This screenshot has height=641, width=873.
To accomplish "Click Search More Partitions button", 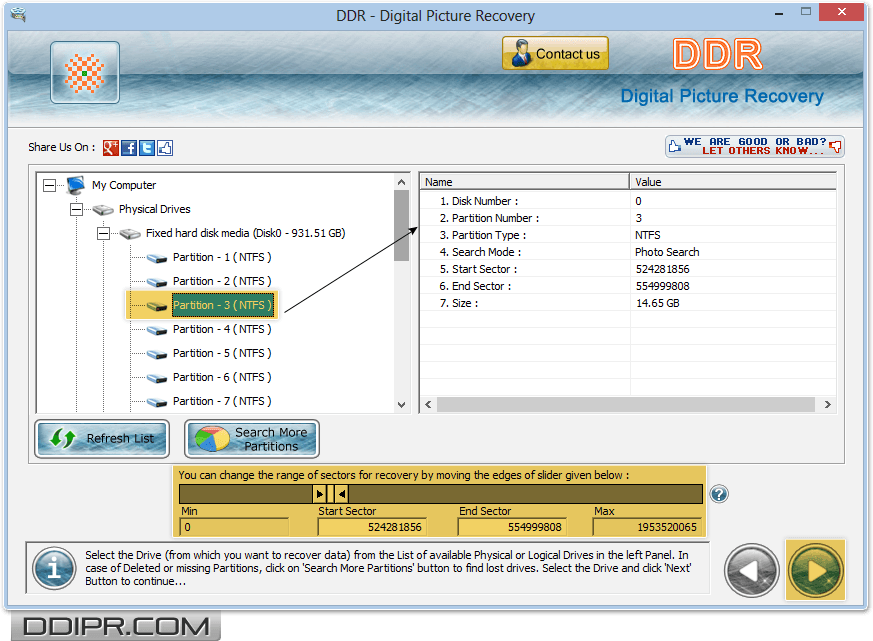I will click(252, 439).
